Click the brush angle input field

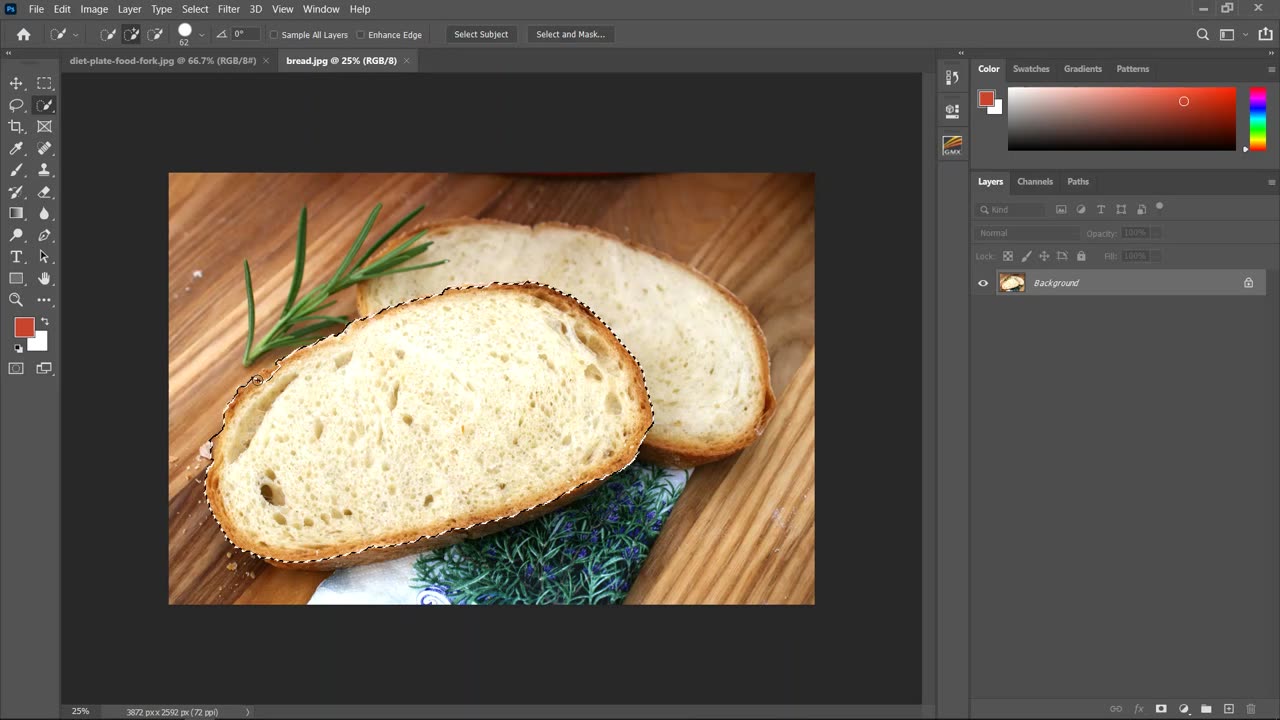(x=245, y=34)
